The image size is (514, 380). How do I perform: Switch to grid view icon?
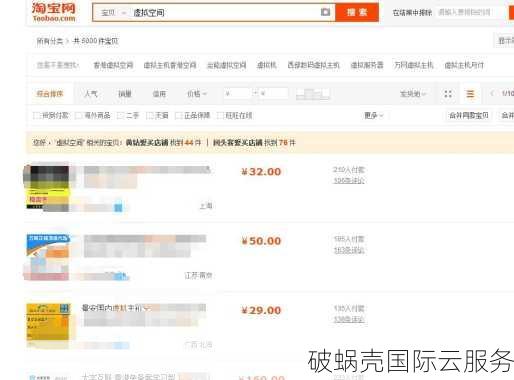coord(448,94)
